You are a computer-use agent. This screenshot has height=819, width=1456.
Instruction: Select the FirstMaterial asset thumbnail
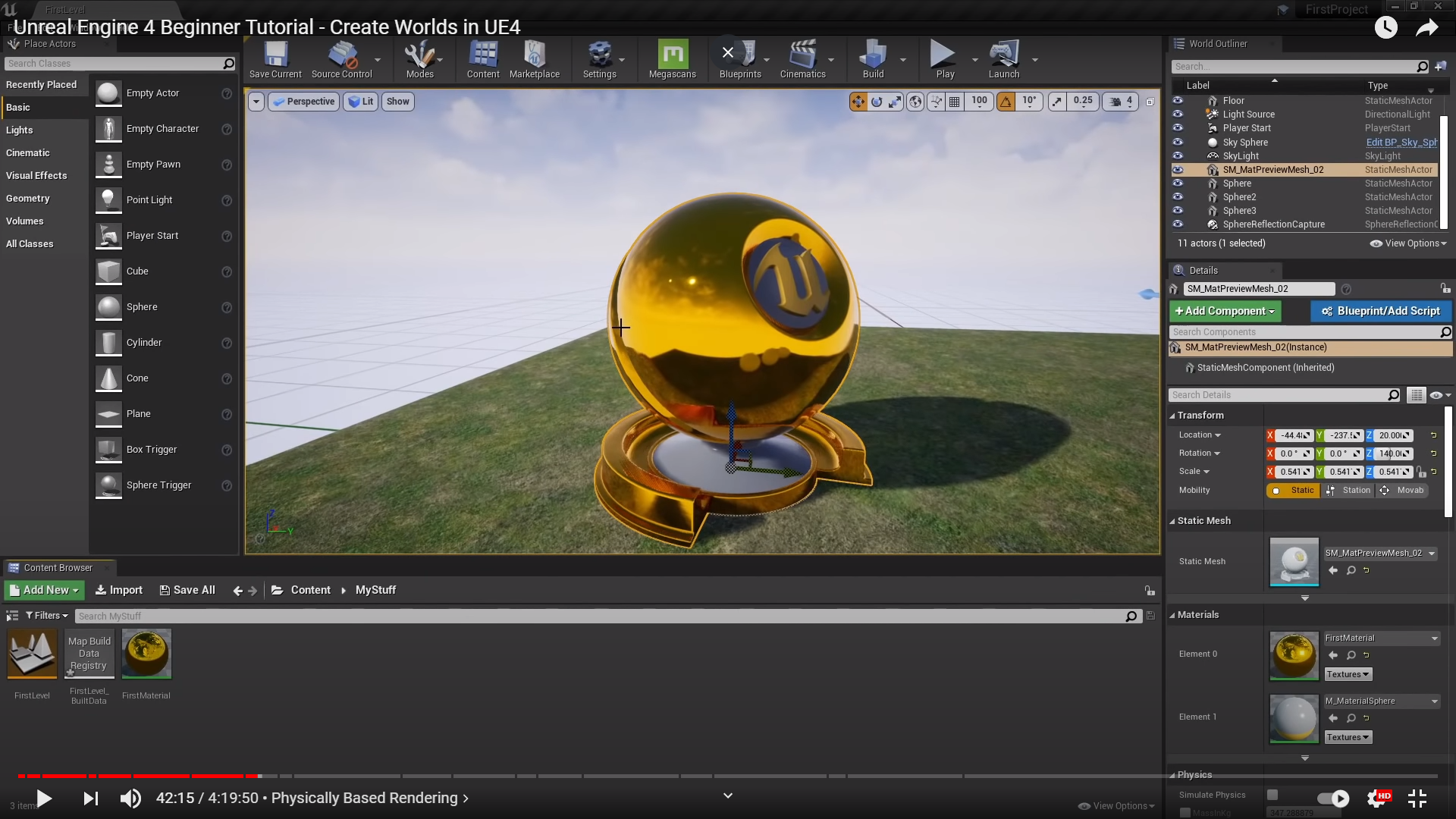point(146,654)
